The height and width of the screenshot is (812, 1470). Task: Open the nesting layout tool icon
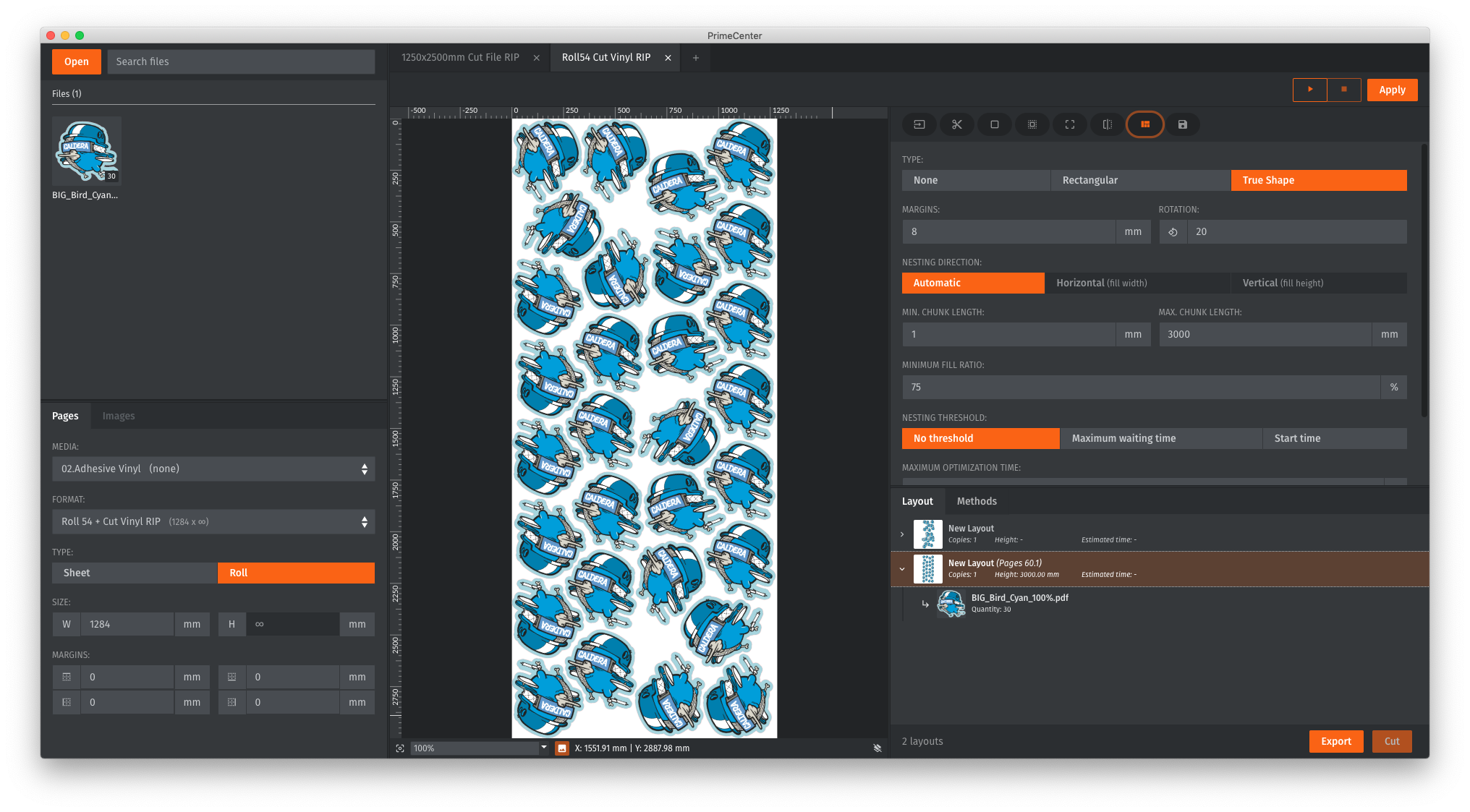tap(1144, 124)
